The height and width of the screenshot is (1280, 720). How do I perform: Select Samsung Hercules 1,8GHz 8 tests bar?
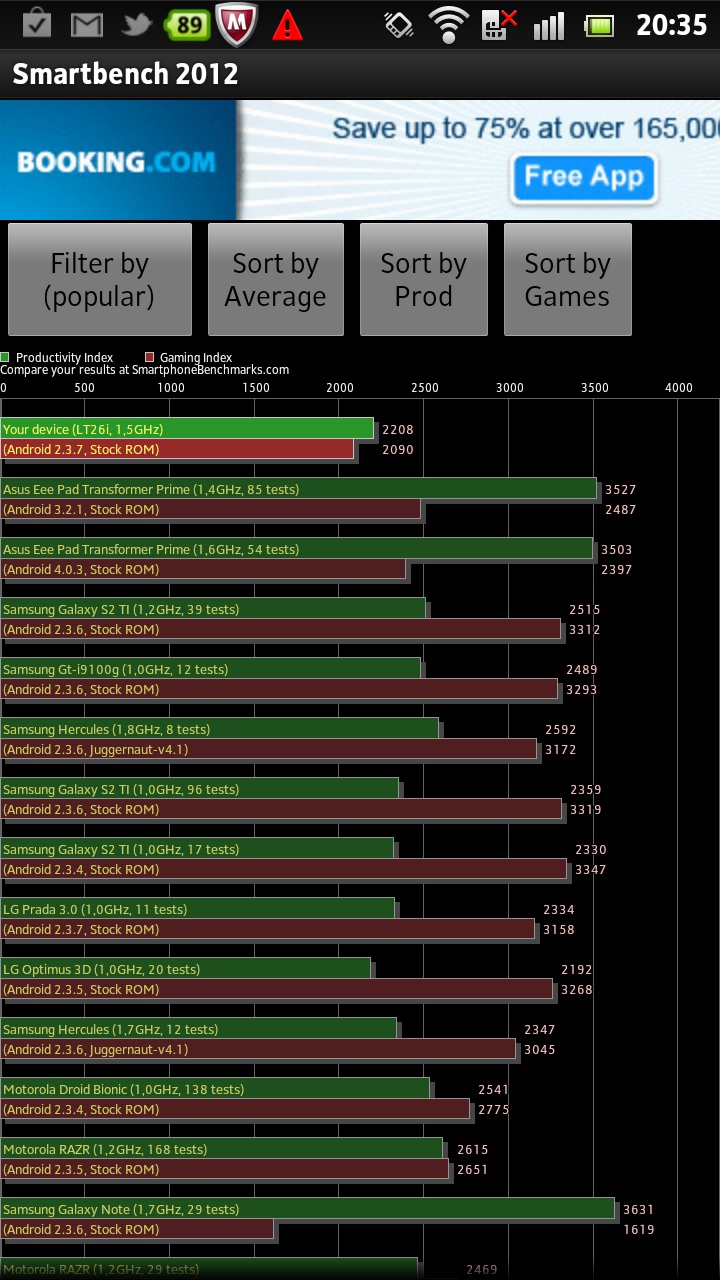219,728
